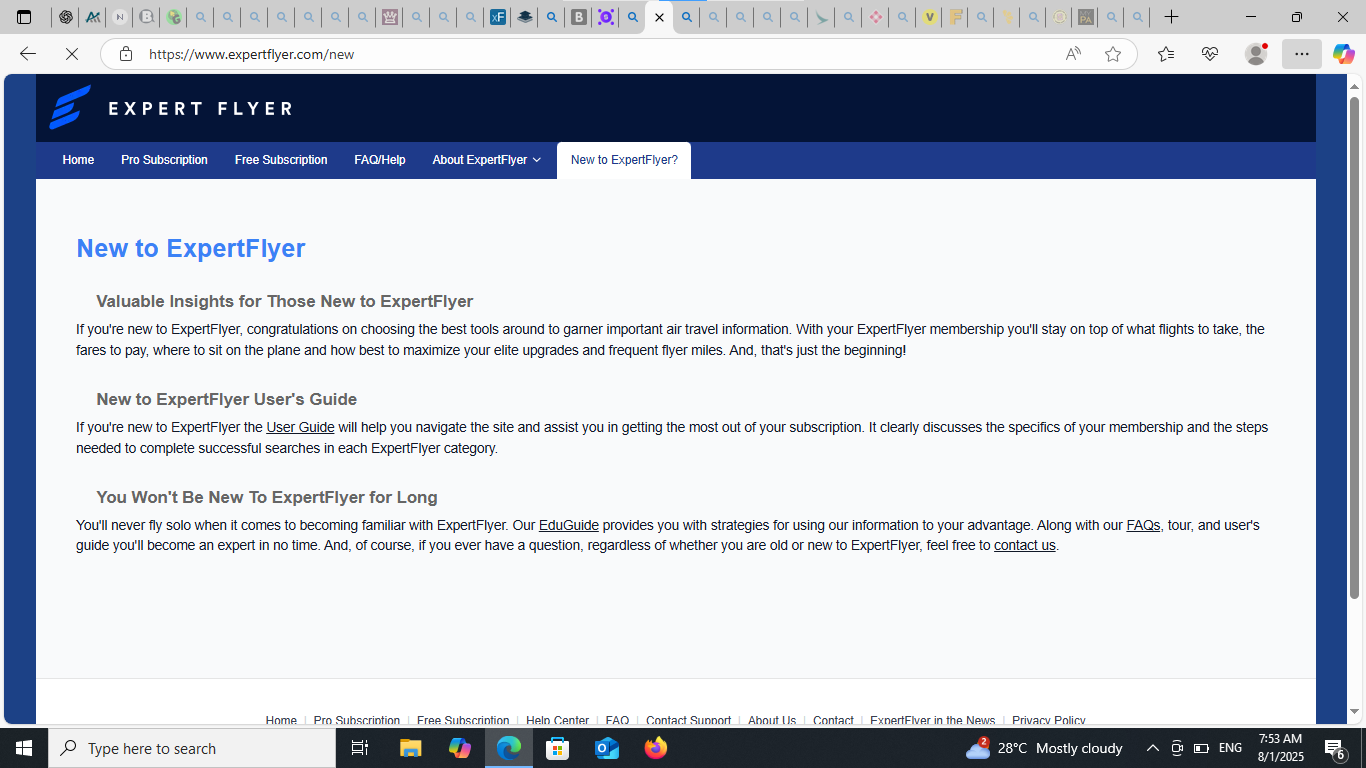This screenshot has height=768, width=1366.
Task: Switch the ENG input language indicator
Action: click(x=1231, y=748)
